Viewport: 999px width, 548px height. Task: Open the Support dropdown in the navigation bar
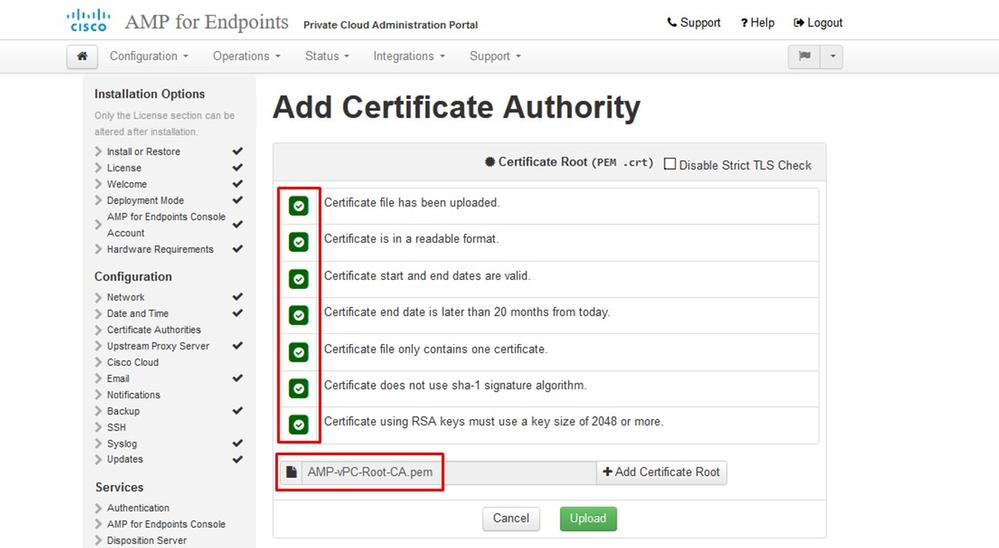pos(495,56)
